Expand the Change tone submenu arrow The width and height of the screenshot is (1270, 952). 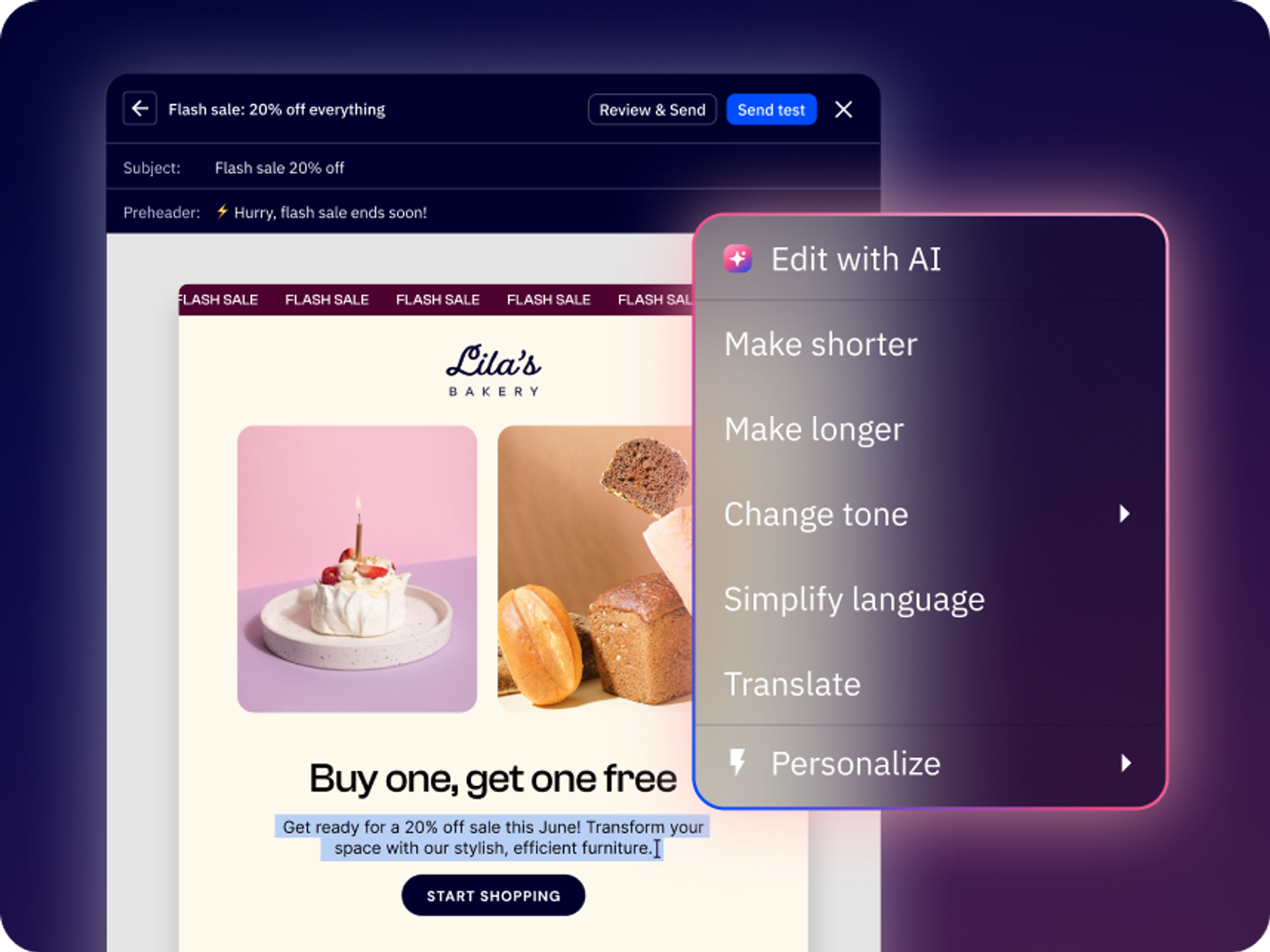pyautogui.click(x=1124, y=514)
